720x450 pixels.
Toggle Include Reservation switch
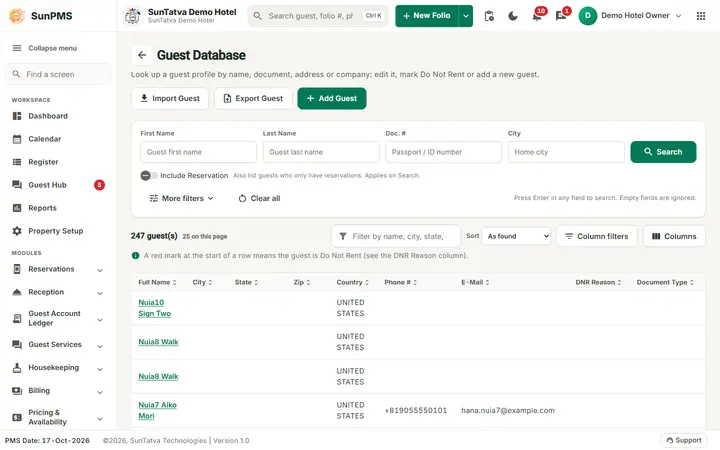click(149, 175)
